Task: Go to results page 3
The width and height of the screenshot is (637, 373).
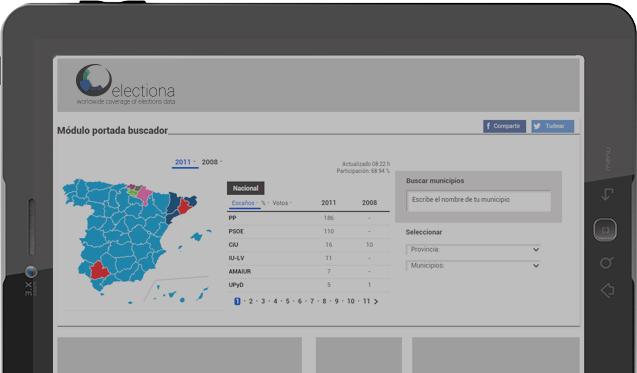Action: 263,301
